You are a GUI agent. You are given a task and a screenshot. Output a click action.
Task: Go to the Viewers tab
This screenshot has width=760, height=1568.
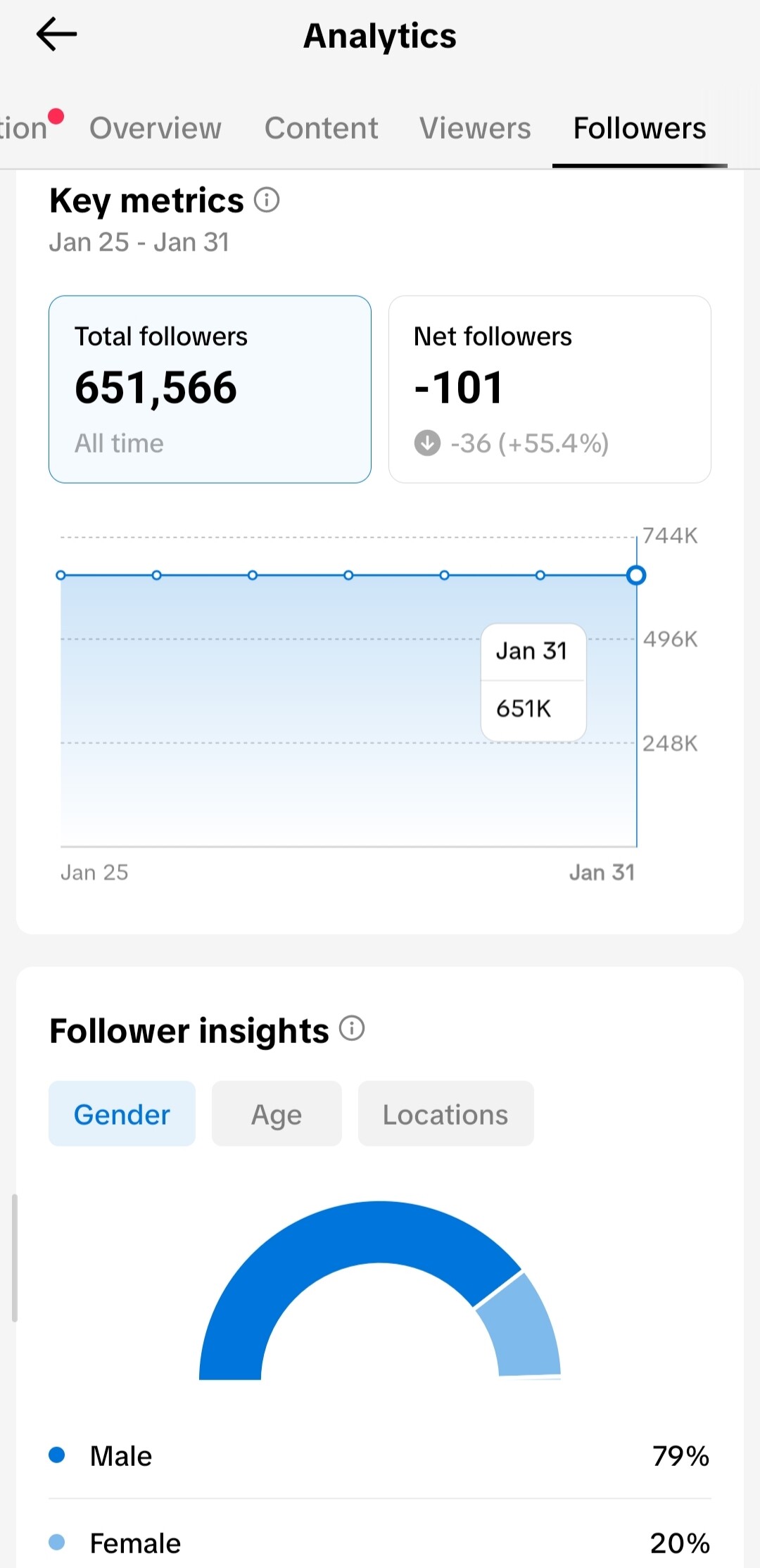[475, 128]
